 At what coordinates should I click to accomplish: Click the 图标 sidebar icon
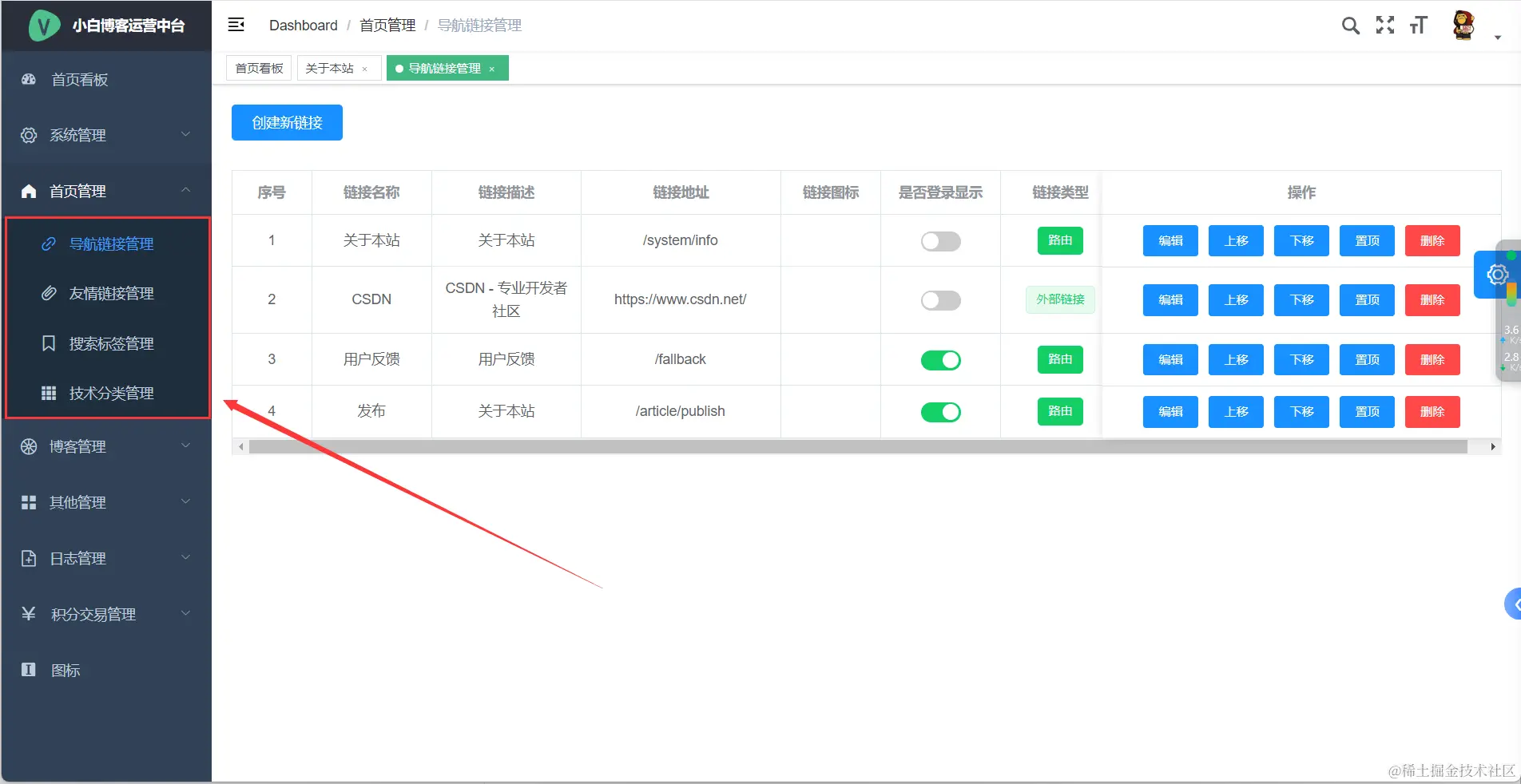click(29, 670)
